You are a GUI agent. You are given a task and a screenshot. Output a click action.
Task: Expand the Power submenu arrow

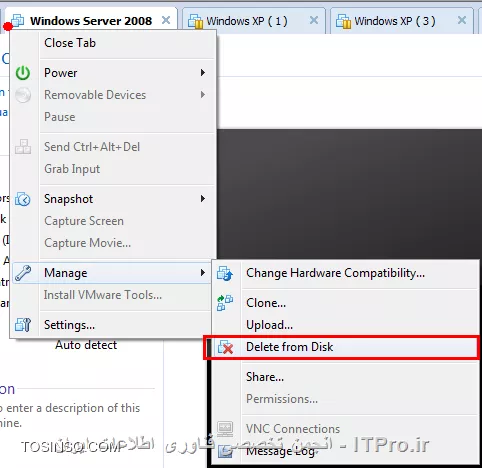pos(203,73)
